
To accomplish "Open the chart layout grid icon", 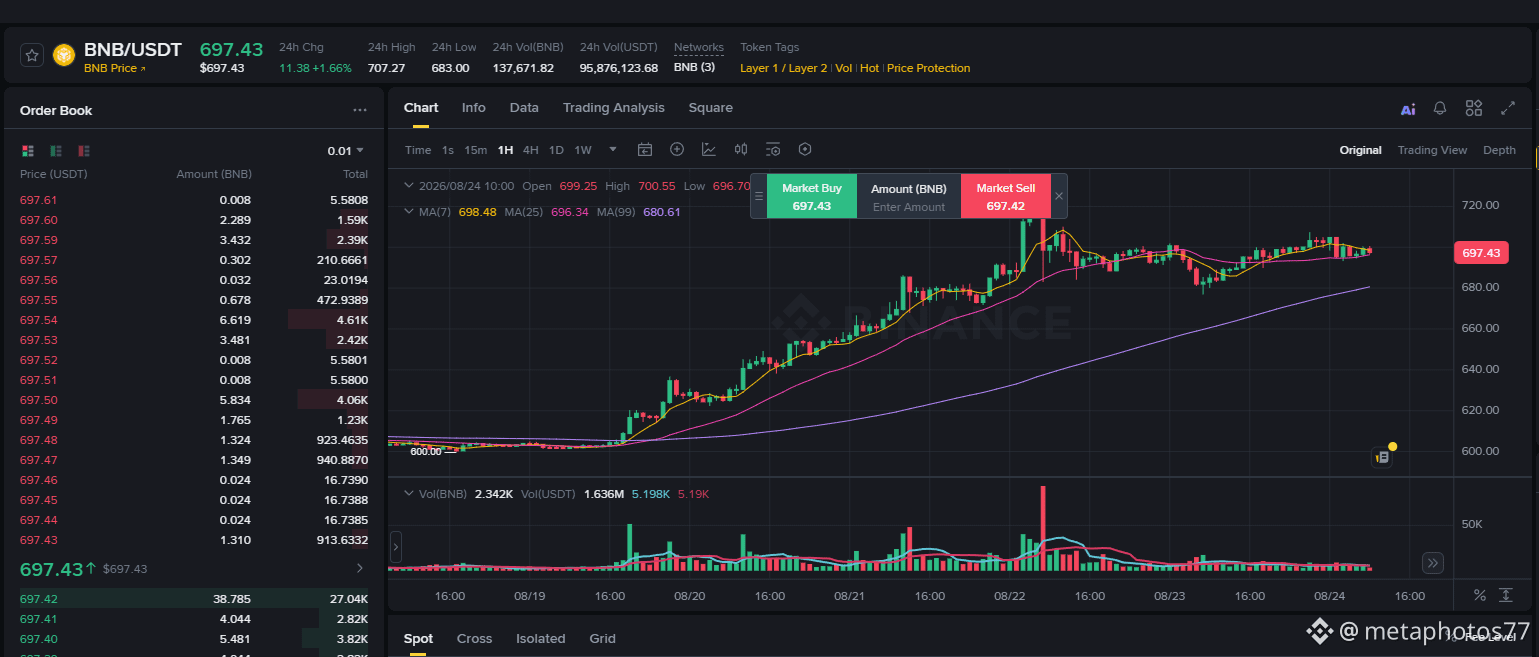I will click(1474, 108).
